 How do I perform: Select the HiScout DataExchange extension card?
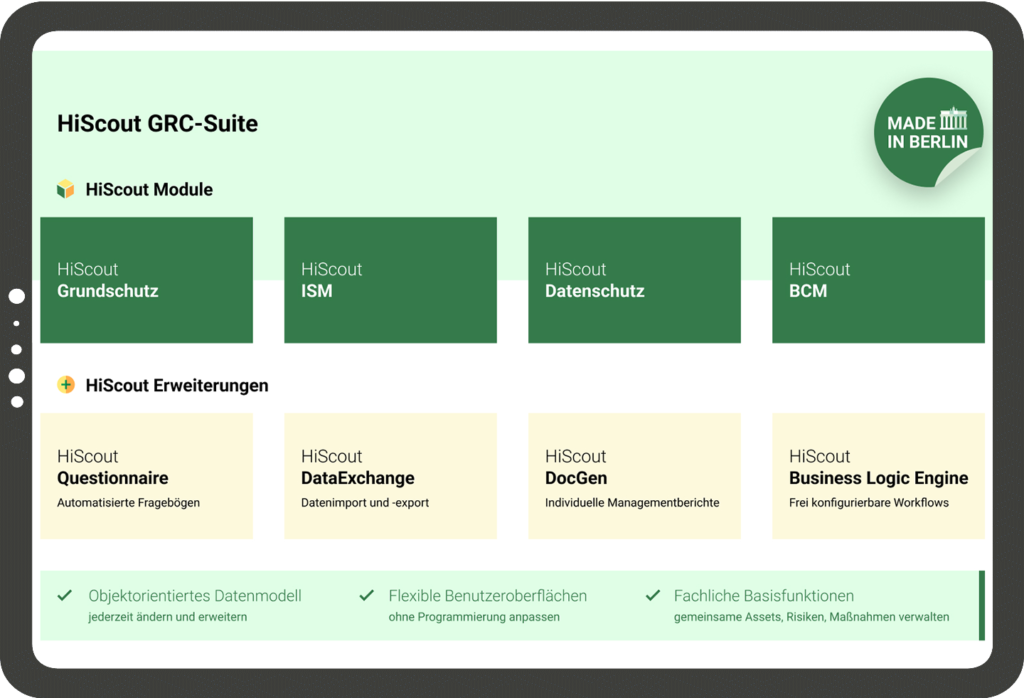391,476
